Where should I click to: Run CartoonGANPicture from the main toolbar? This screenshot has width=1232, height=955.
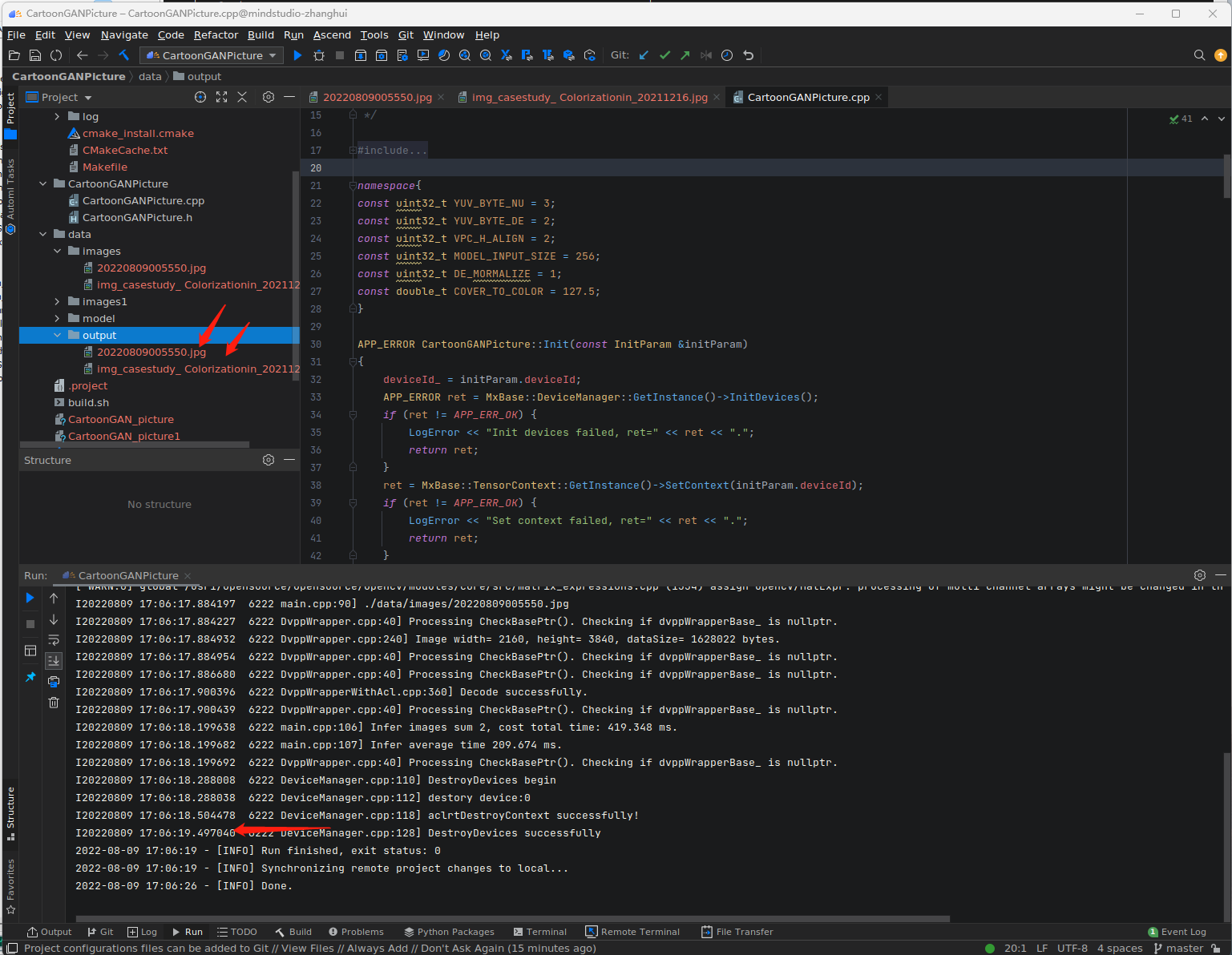[297, 55]
